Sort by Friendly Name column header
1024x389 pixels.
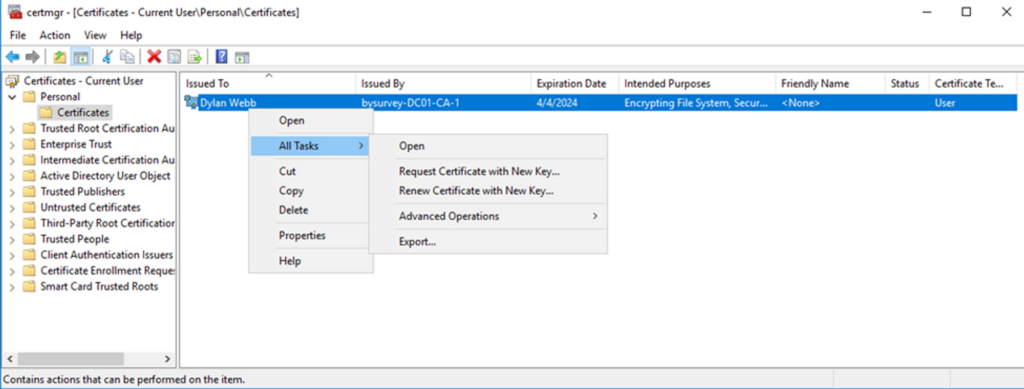(831, 84)
